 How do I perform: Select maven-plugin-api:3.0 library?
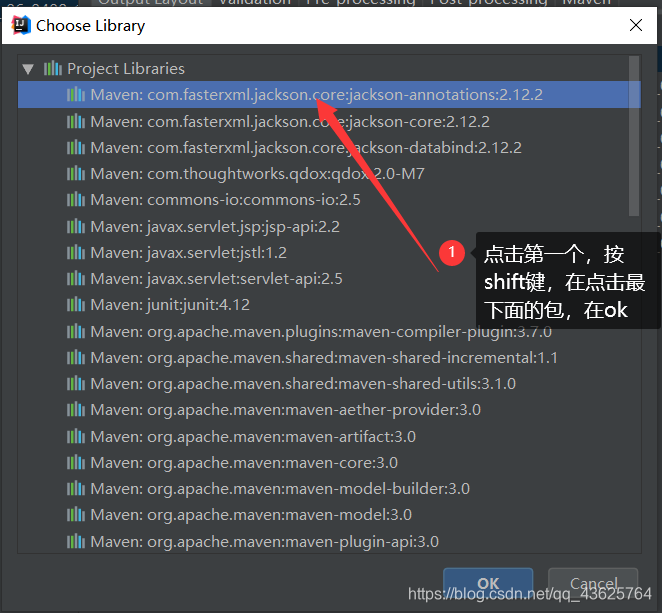tap(264, 542)
